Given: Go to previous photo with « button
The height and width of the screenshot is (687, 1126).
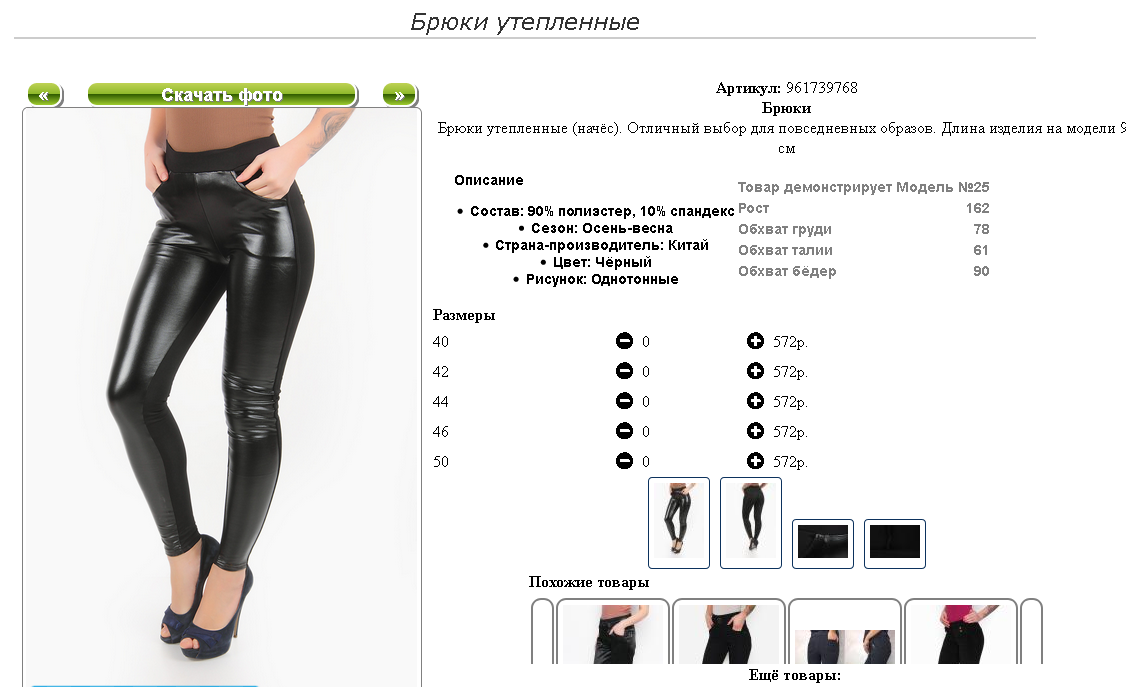Looking at the screenshot, I should [45, 95].
